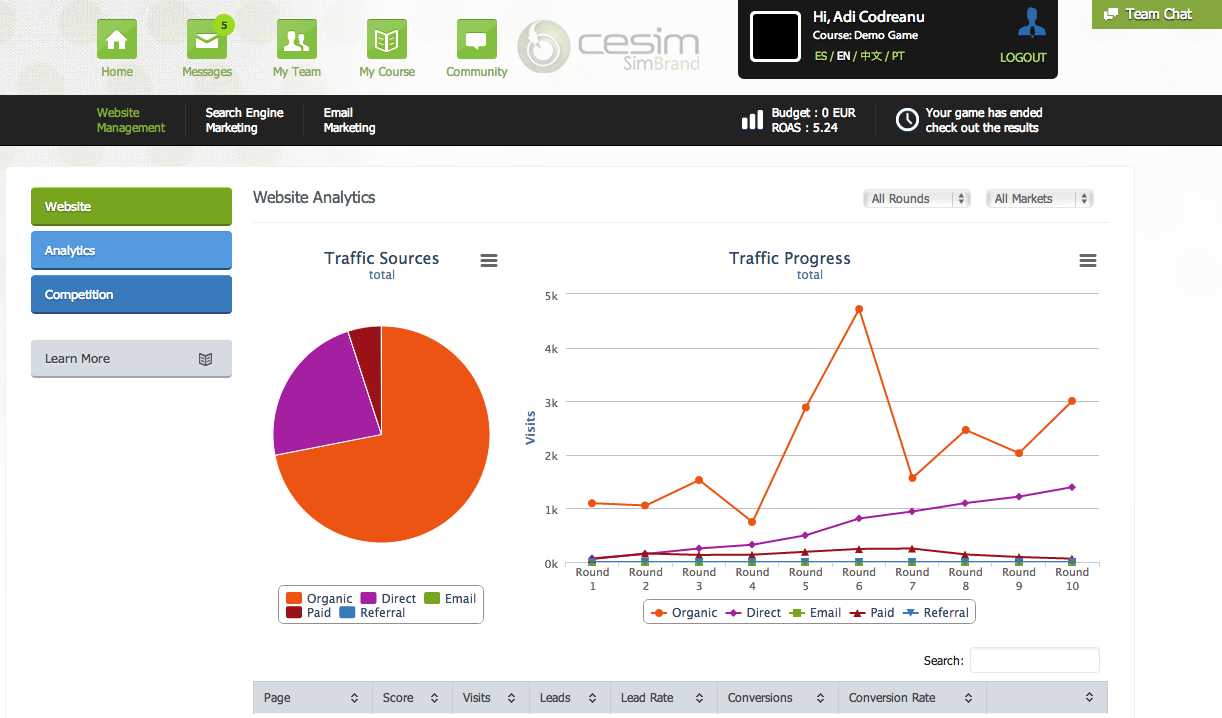Expand the All Rounds dropdown
Viewport: 1222px width, 718px height.
(x=917, y=199)
